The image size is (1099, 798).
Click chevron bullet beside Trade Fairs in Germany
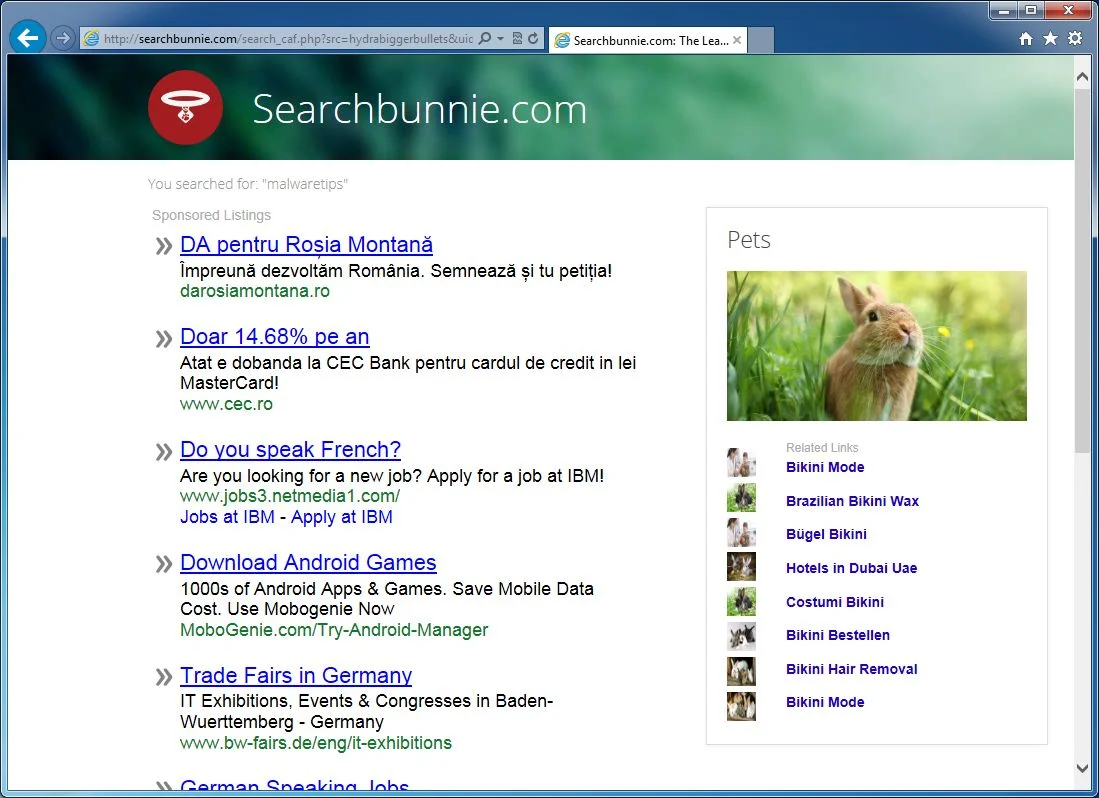[x=164, y=677]
